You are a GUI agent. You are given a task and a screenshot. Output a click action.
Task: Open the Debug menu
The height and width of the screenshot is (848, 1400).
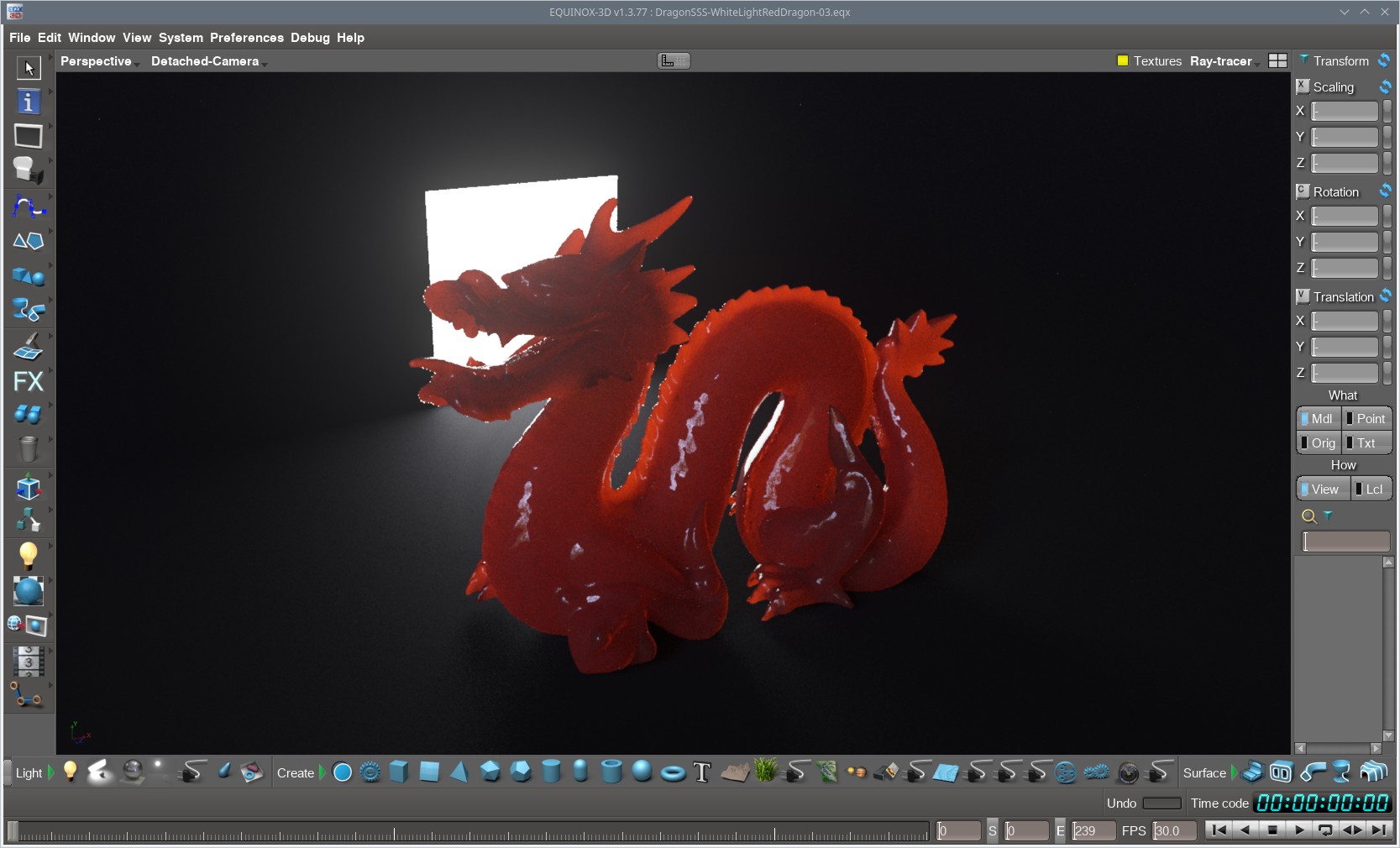coord(310,38)
